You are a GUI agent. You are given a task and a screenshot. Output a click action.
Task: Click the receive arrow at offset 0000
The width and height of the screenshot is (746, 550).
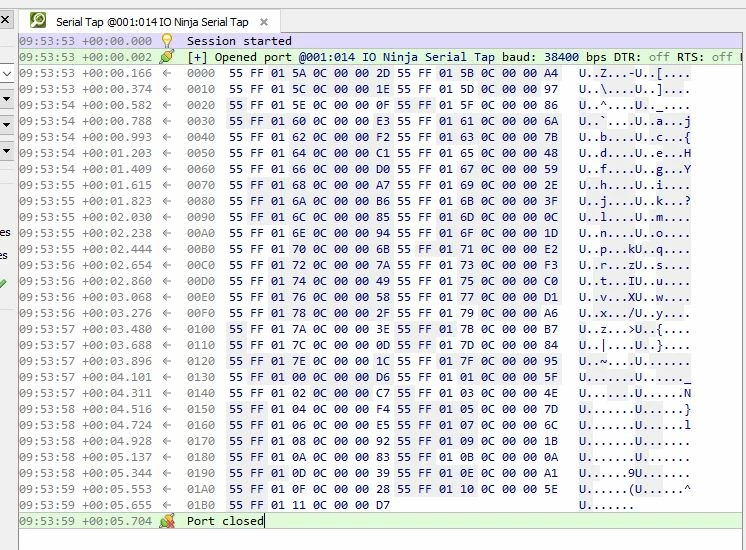tap(167, 73)
